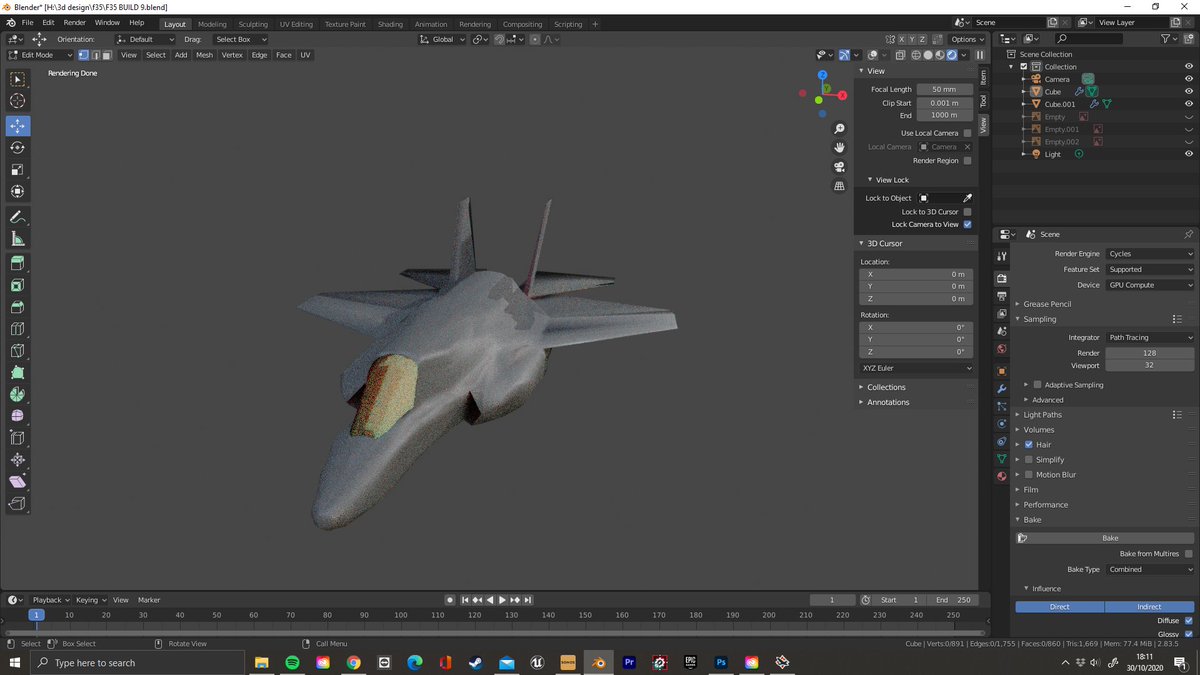Select the Move tool in toolbar

[18, 126]
